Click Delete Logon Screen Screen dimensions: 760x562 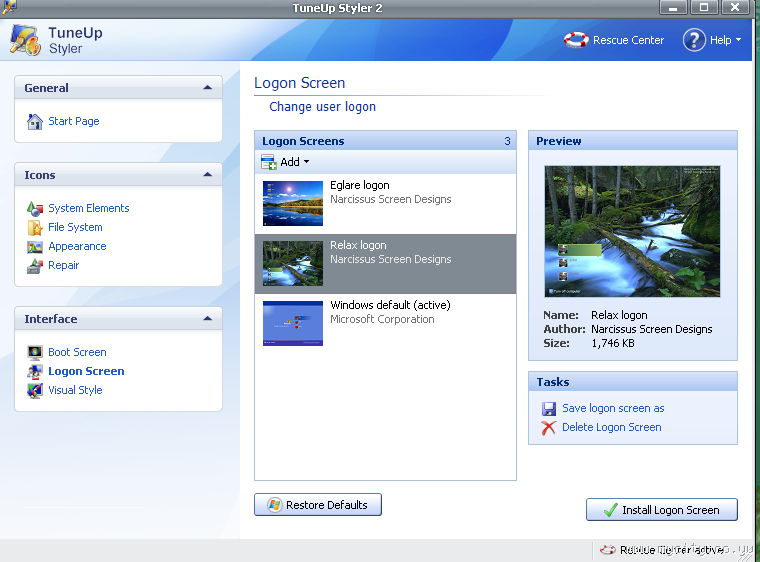click(x=612, y=427)
